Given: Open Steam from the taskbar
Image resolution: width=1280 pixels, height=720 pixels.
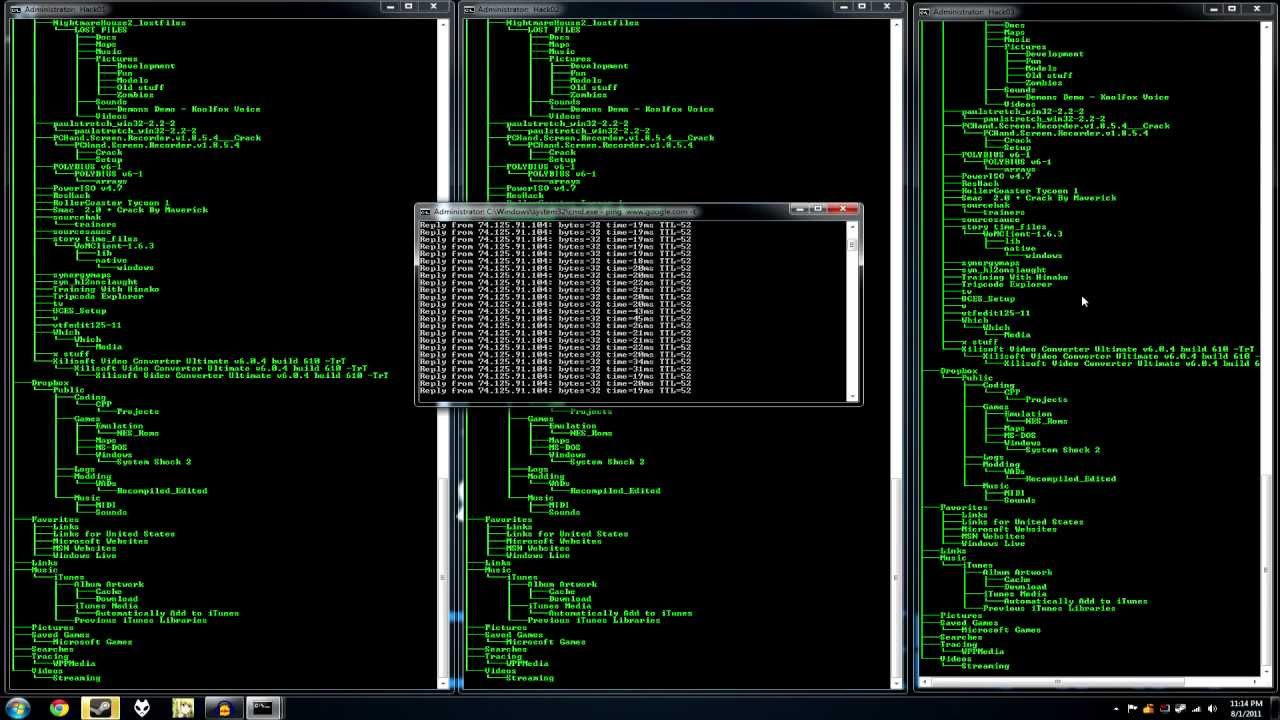Looking at the screenshot, I should (x=100, y=708).
